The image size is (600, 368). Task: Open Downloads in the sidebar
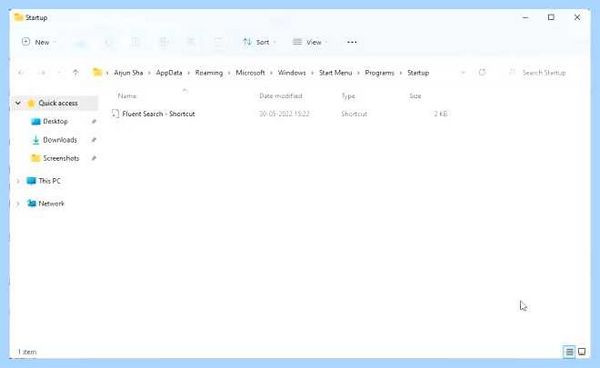tap(60, 140)
